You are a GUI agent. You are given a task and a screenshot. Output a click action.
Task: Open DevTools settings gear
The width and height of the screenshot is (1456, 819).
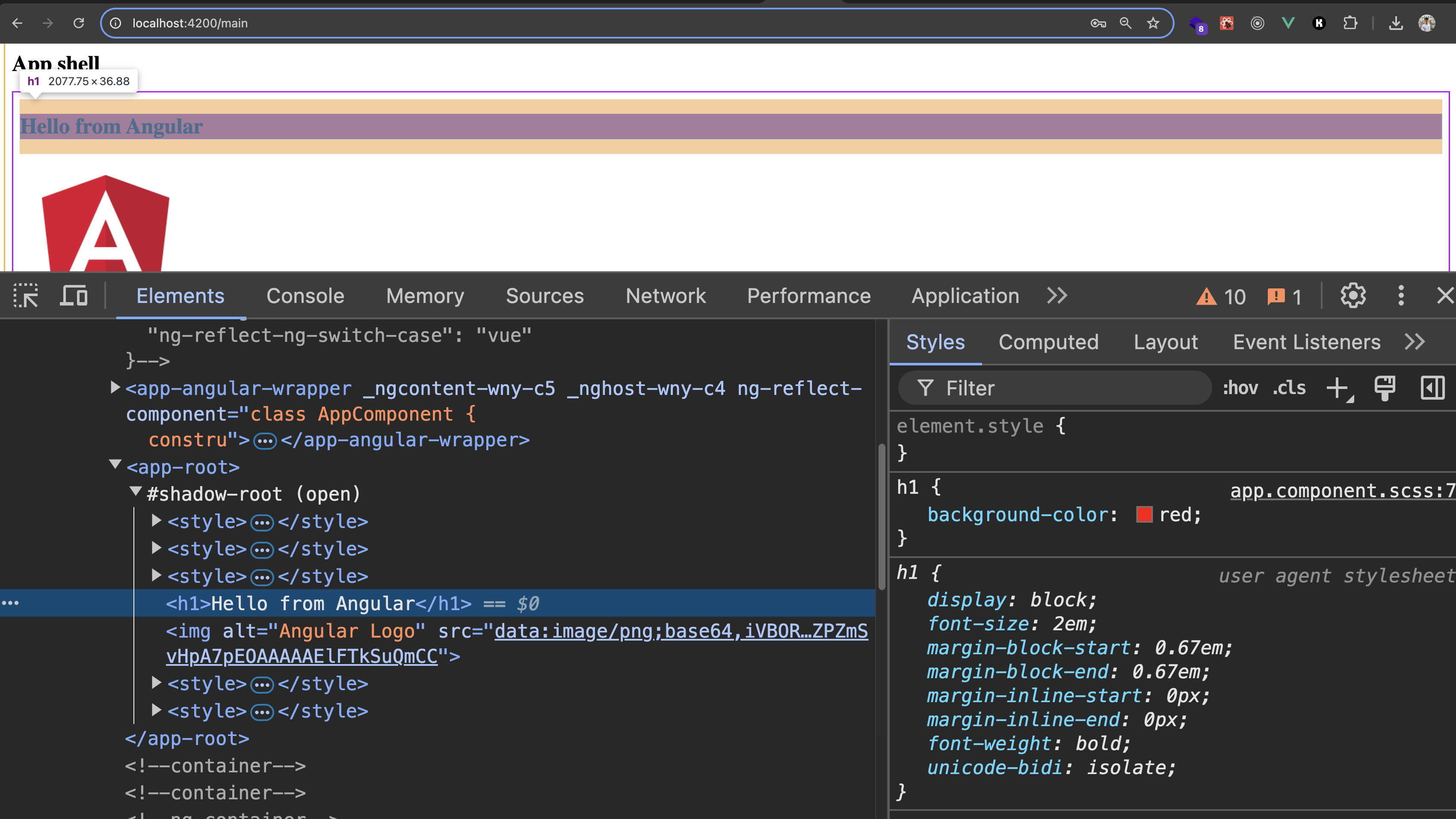1353,295
